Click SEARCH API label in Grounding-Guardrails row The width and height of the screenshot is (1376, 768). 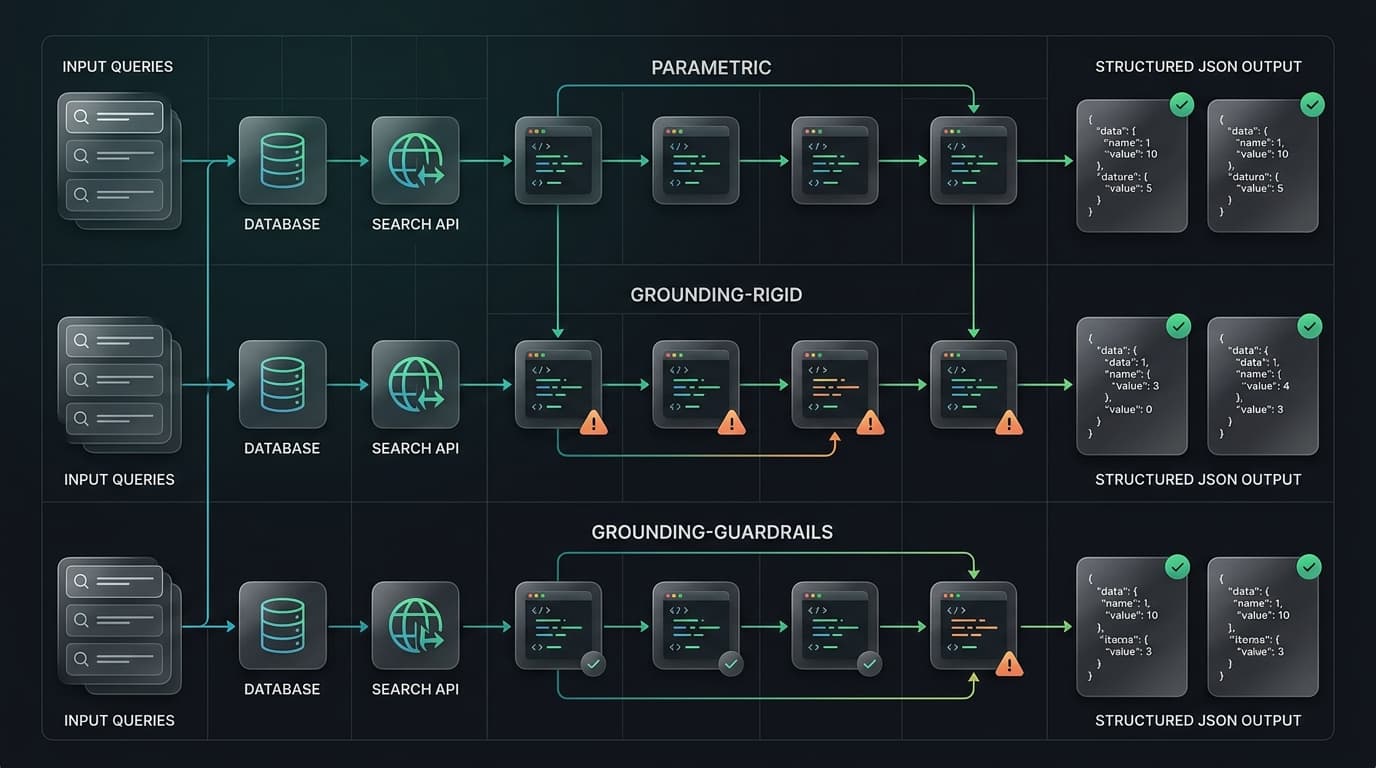point(415,689)
